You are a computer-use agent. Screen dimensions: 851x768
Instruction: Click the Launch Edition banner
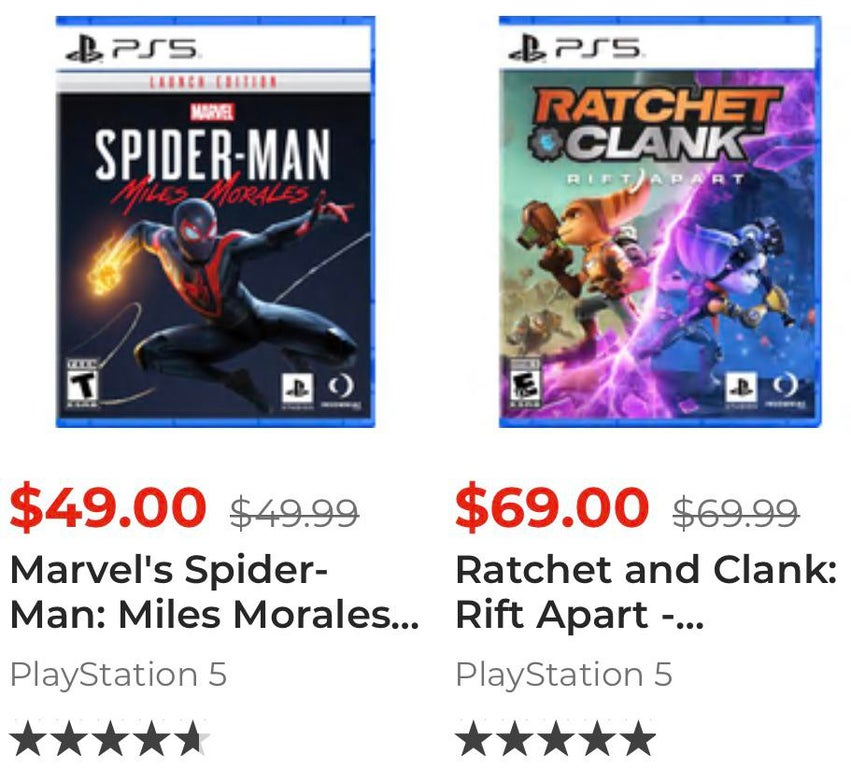pos(213,82)
